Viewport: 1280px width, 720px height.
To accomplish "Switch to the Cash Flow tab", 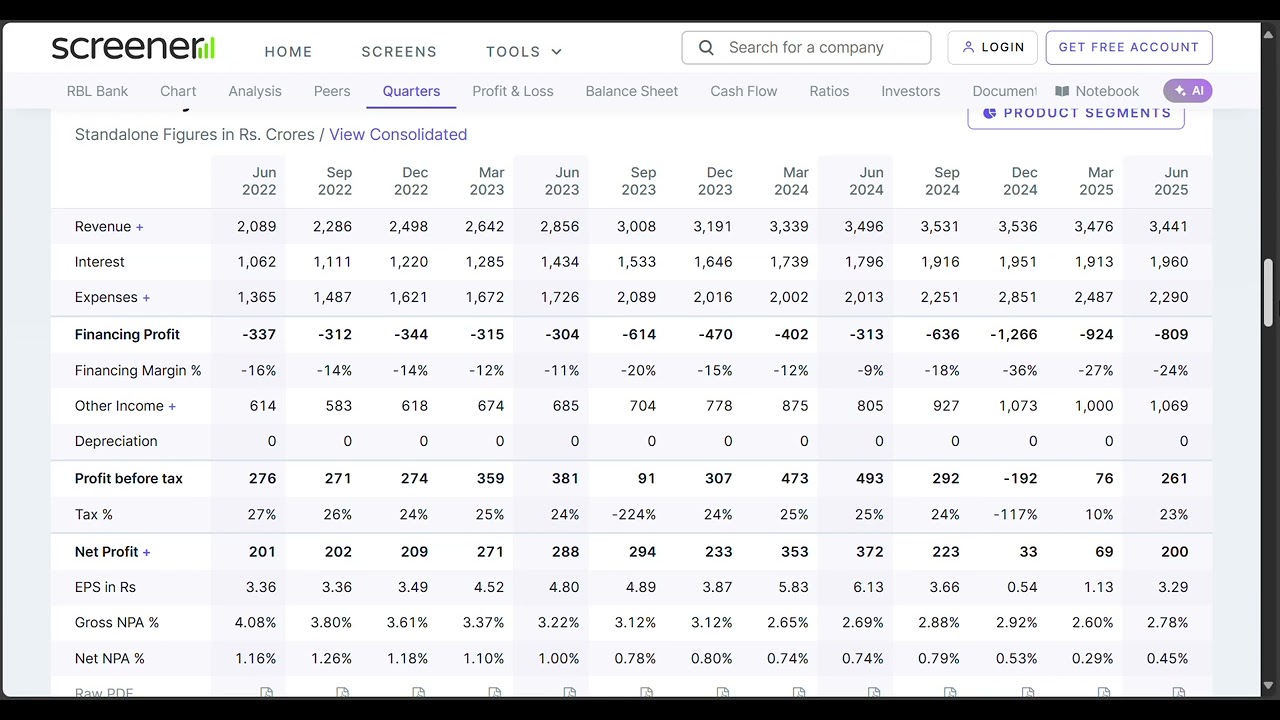I will tap(744, 91).
